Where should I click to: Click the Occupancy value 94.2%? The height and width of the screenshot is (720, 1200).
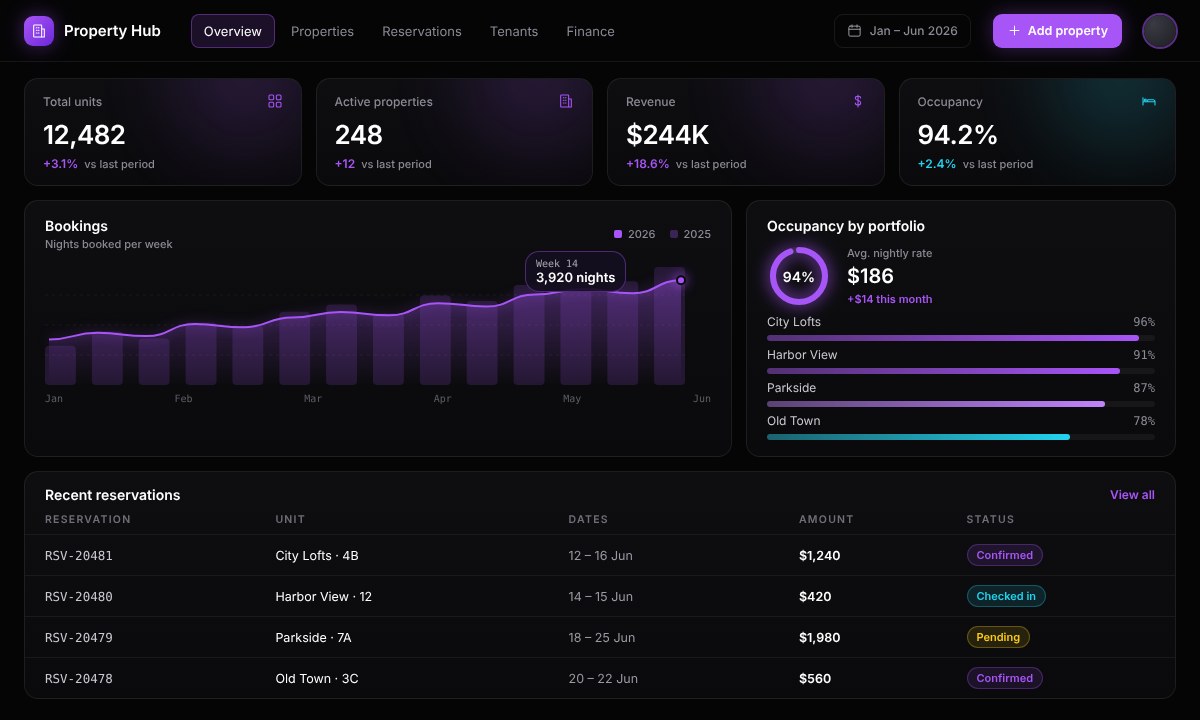coord(958,135)
